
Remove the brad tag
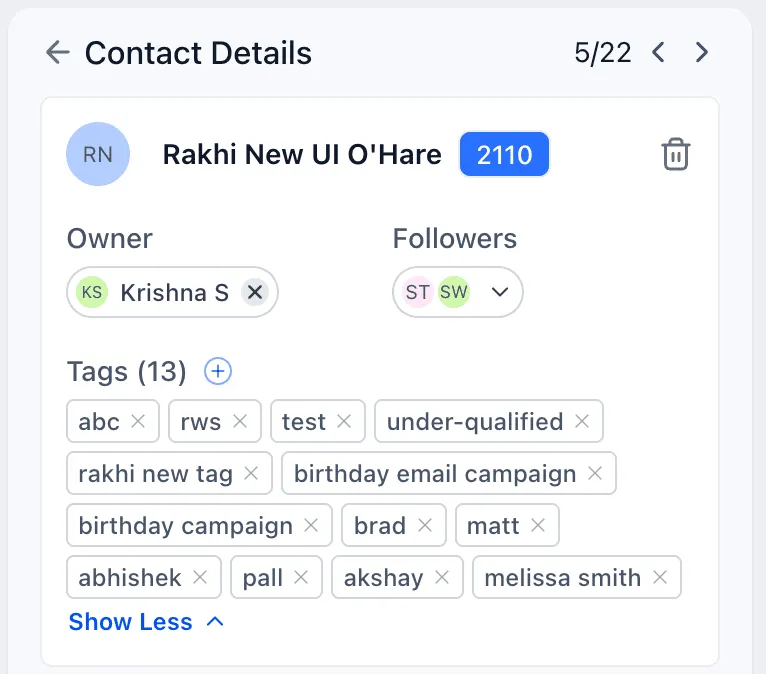coord(425,525)
